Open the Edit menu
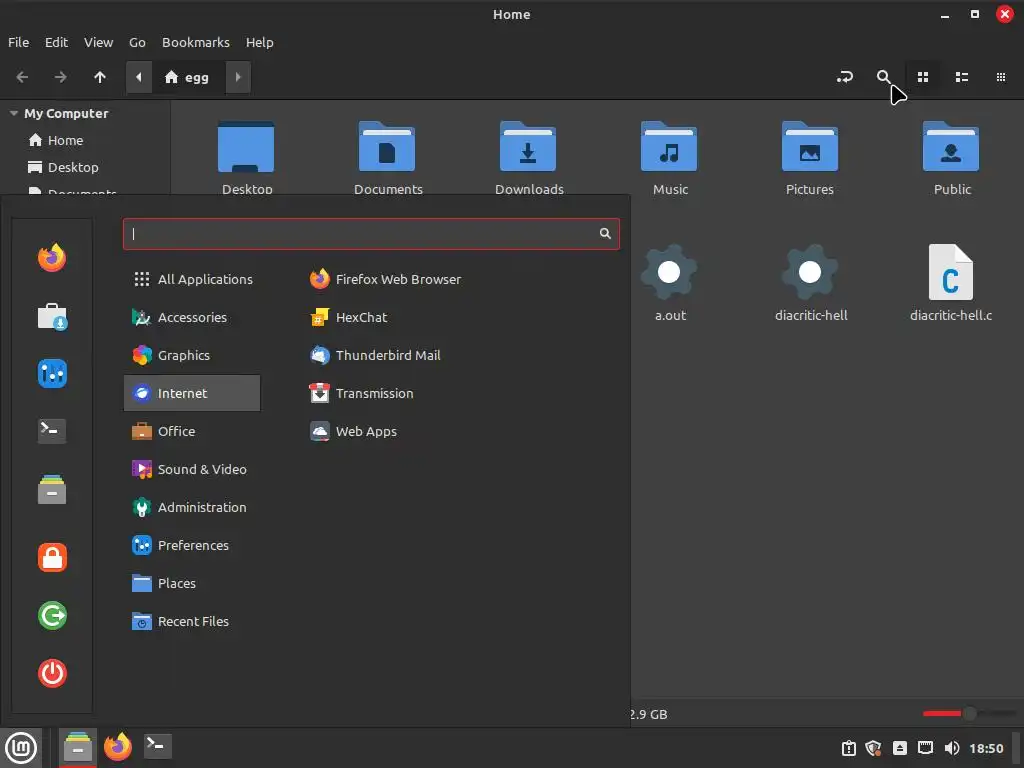1024x768 pixels. pos(56,42)
